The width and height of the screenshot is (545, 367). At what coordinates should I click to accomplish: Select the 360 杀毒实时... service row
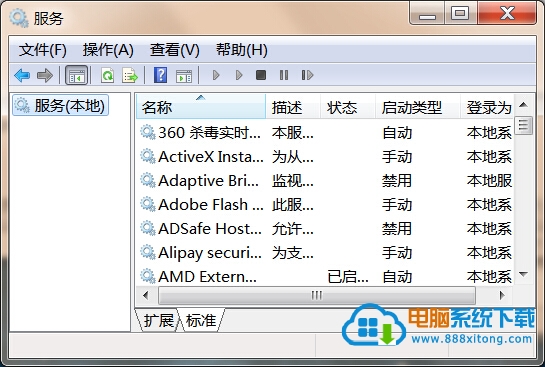click(x=325, y=132)
